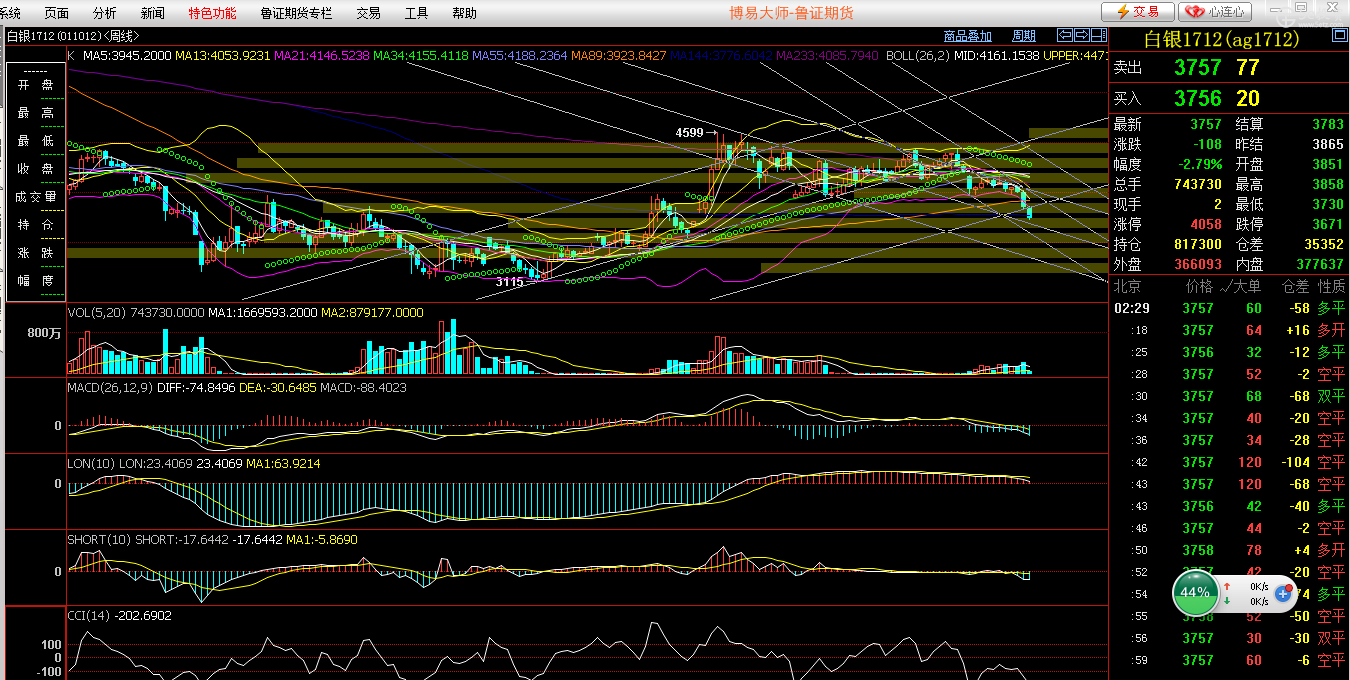Toggle the ✓大单 column header
Viewport: 1350px width, 680px height.
1242,286
